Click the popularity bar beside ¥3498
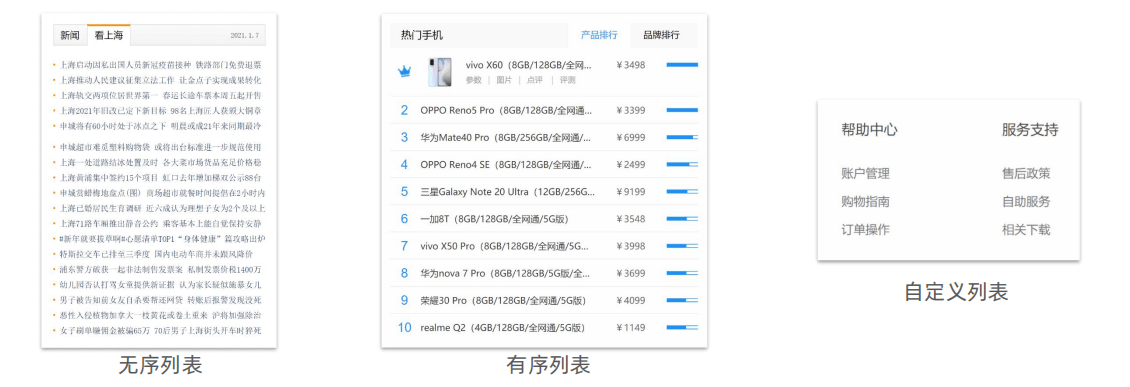 pyautogui.click(x=682, y=65)
